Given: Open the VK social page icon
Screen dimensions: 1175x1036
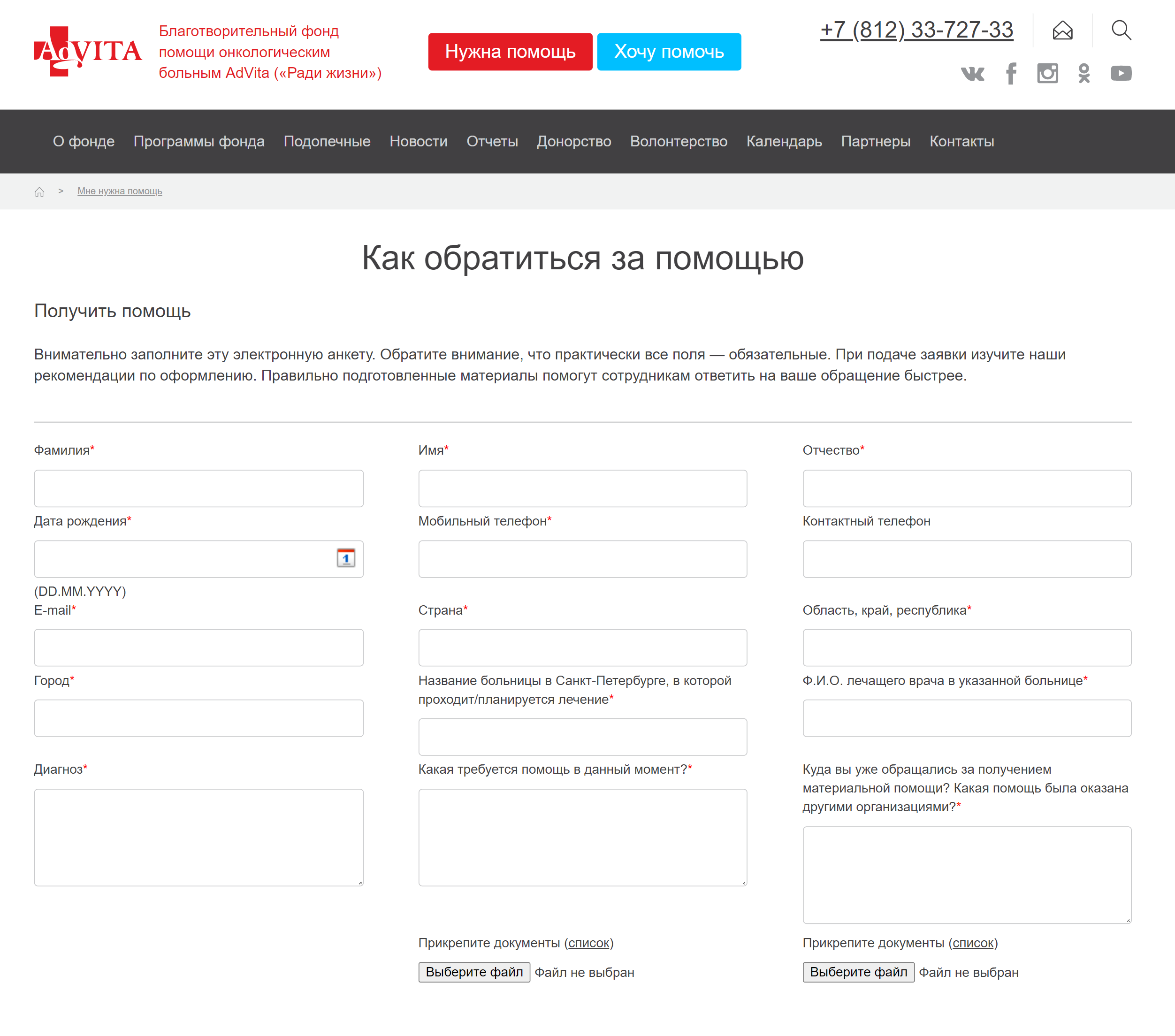Looking at the screenshot, I should (973, 74).
